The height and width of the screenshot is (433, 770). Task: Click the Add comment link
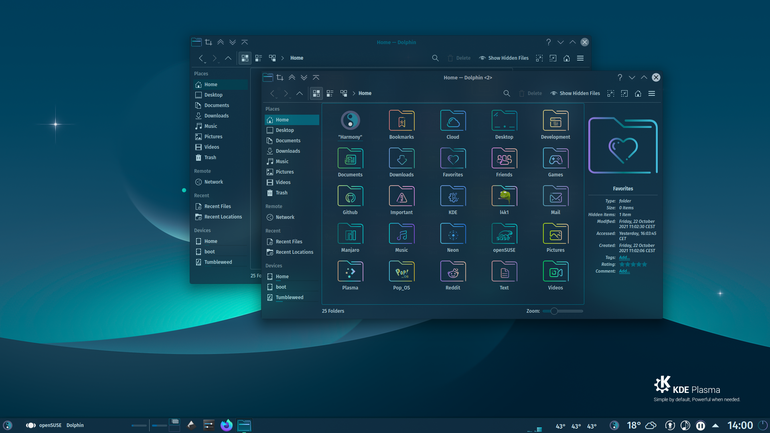point(624,271)
